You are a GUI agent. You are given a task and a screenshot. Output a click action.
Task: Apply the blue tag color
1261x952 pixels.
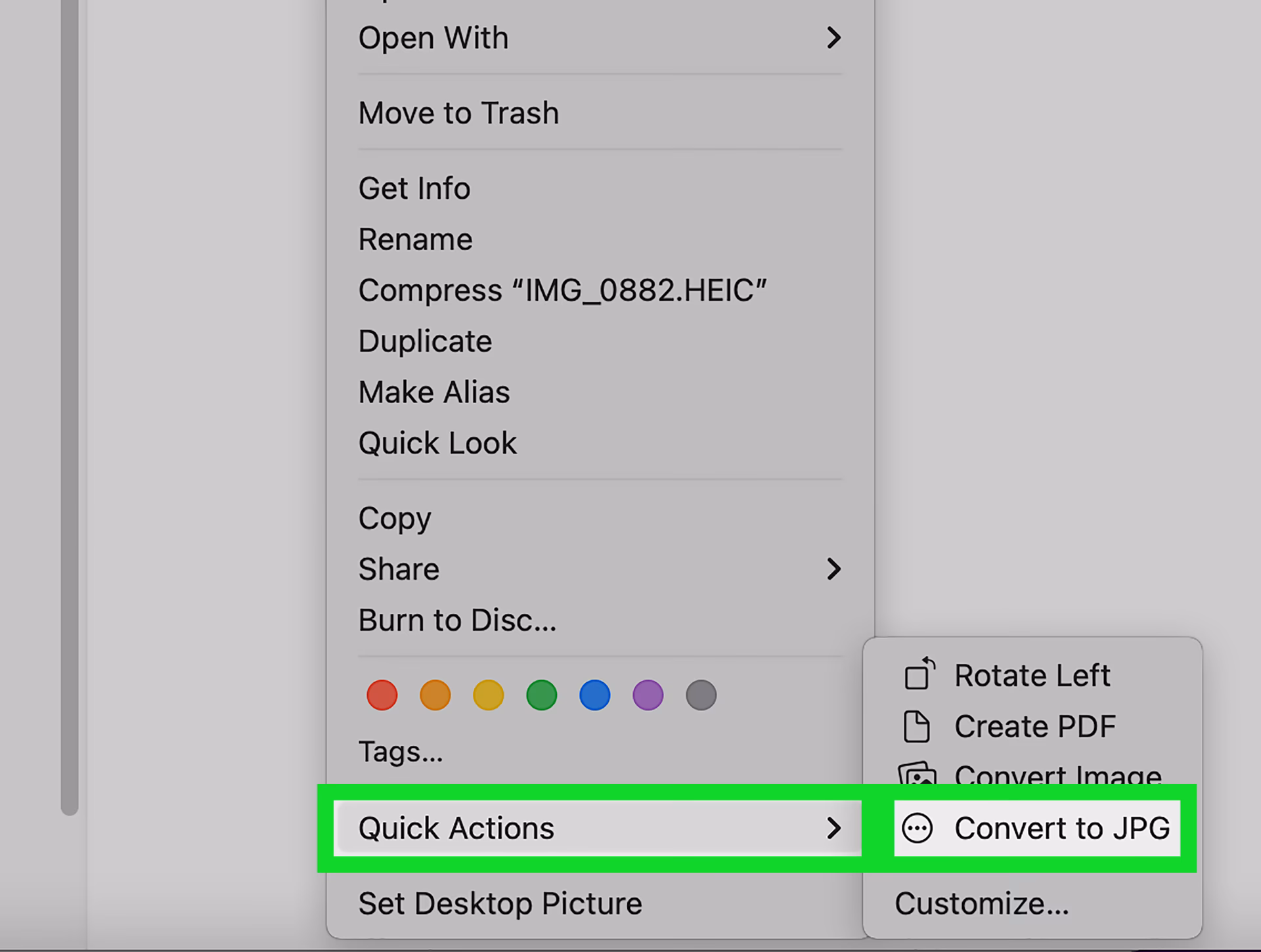click(x=594, y=695)
